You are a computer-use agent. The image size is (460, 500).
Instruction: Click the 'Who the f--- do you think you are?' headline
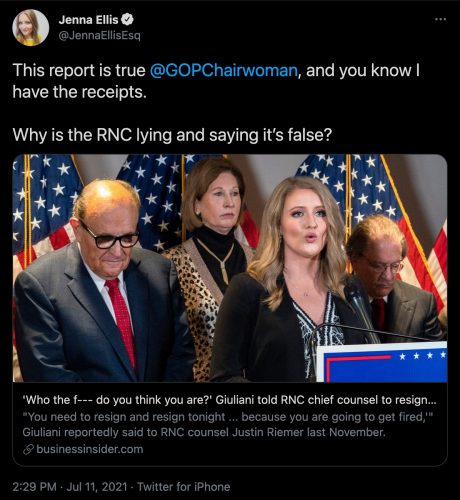[x=229, y=400]
